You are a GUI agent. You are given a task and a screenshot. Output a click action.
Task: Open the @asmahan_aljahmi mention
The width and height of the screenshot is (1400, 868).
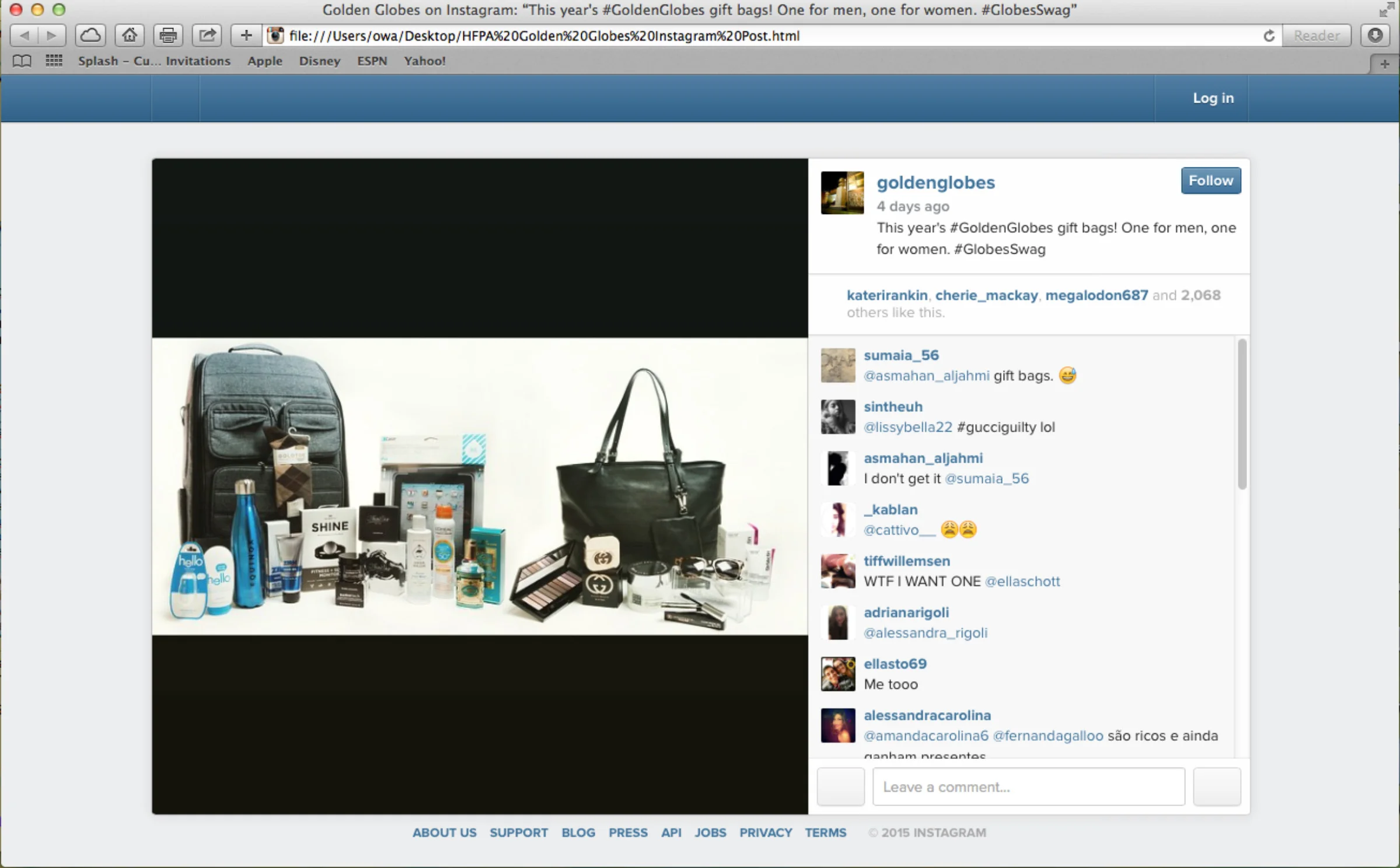coord(926,376)
